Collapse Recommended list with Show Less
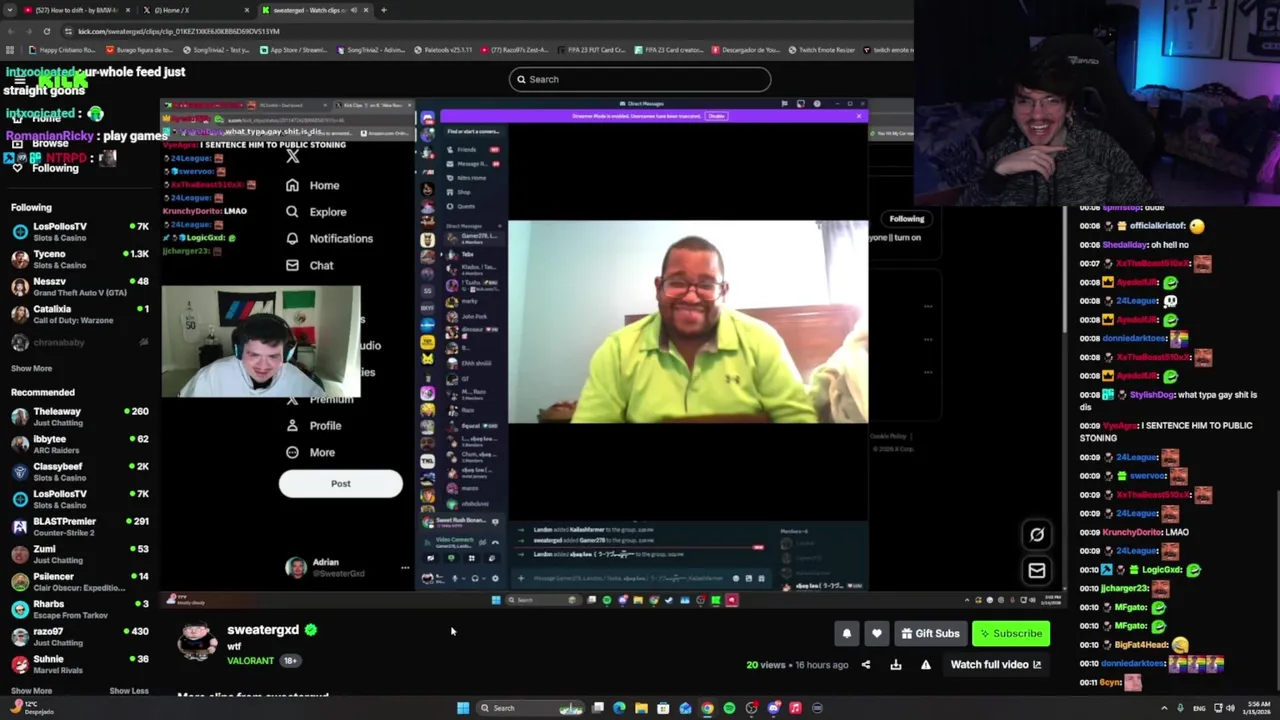This screenshot has height=720, width=1280. pyautogui.click(x=128, y=691)
